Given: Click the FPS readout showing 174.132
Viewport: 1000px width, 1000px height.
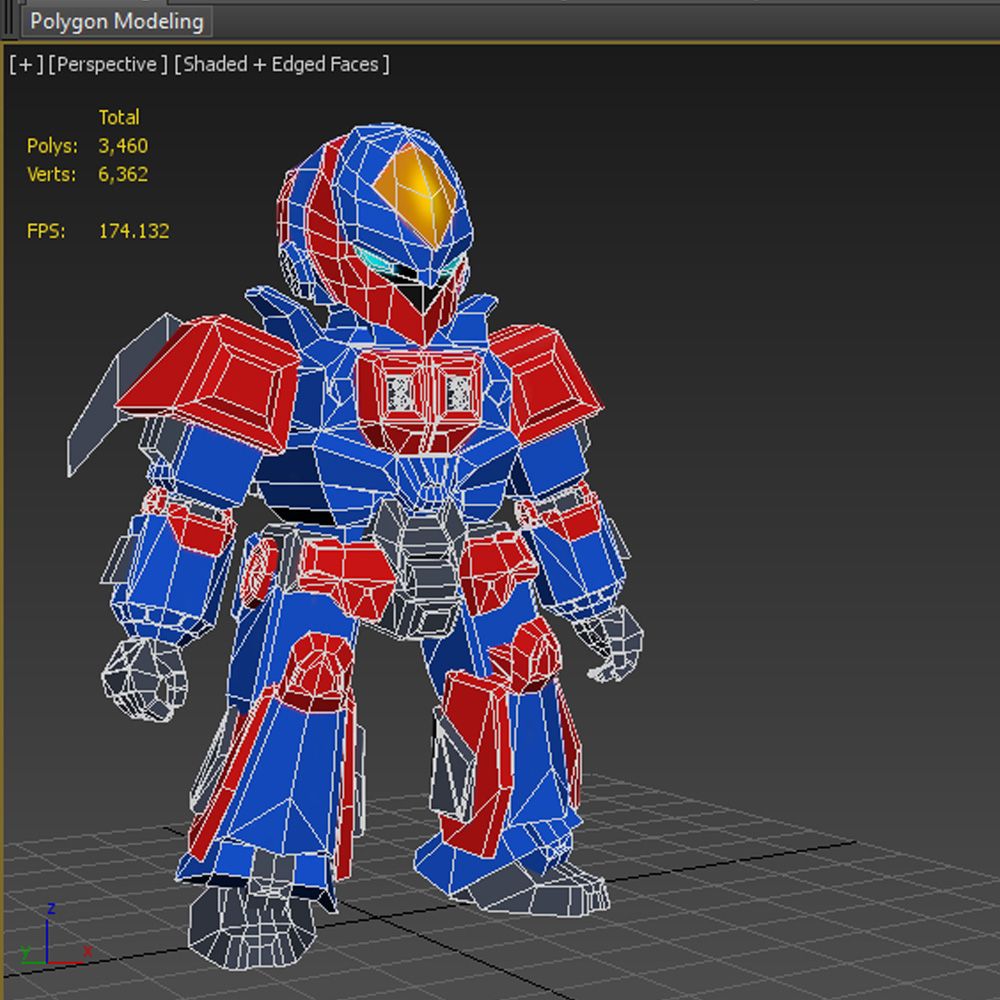Looking at the screenshot, I should tap(133, 230).
